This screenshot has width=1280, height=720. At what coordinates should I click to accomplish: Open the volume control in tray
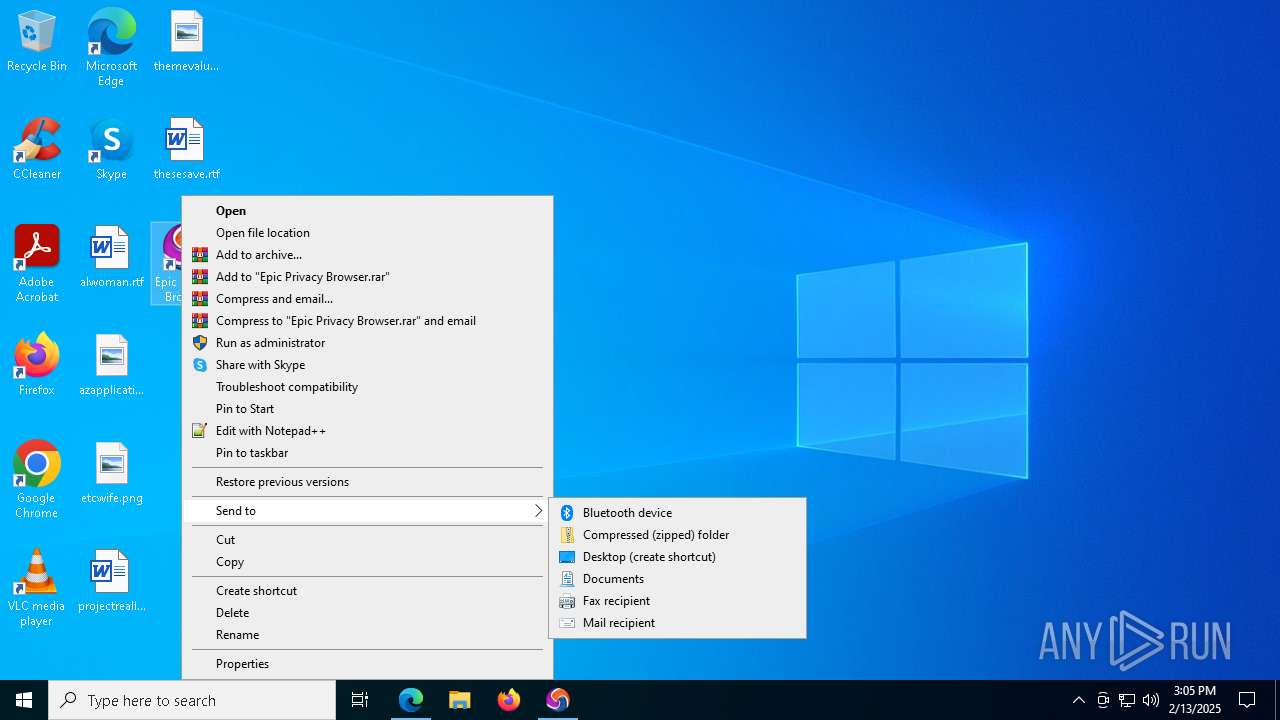tap(1151, 700)
